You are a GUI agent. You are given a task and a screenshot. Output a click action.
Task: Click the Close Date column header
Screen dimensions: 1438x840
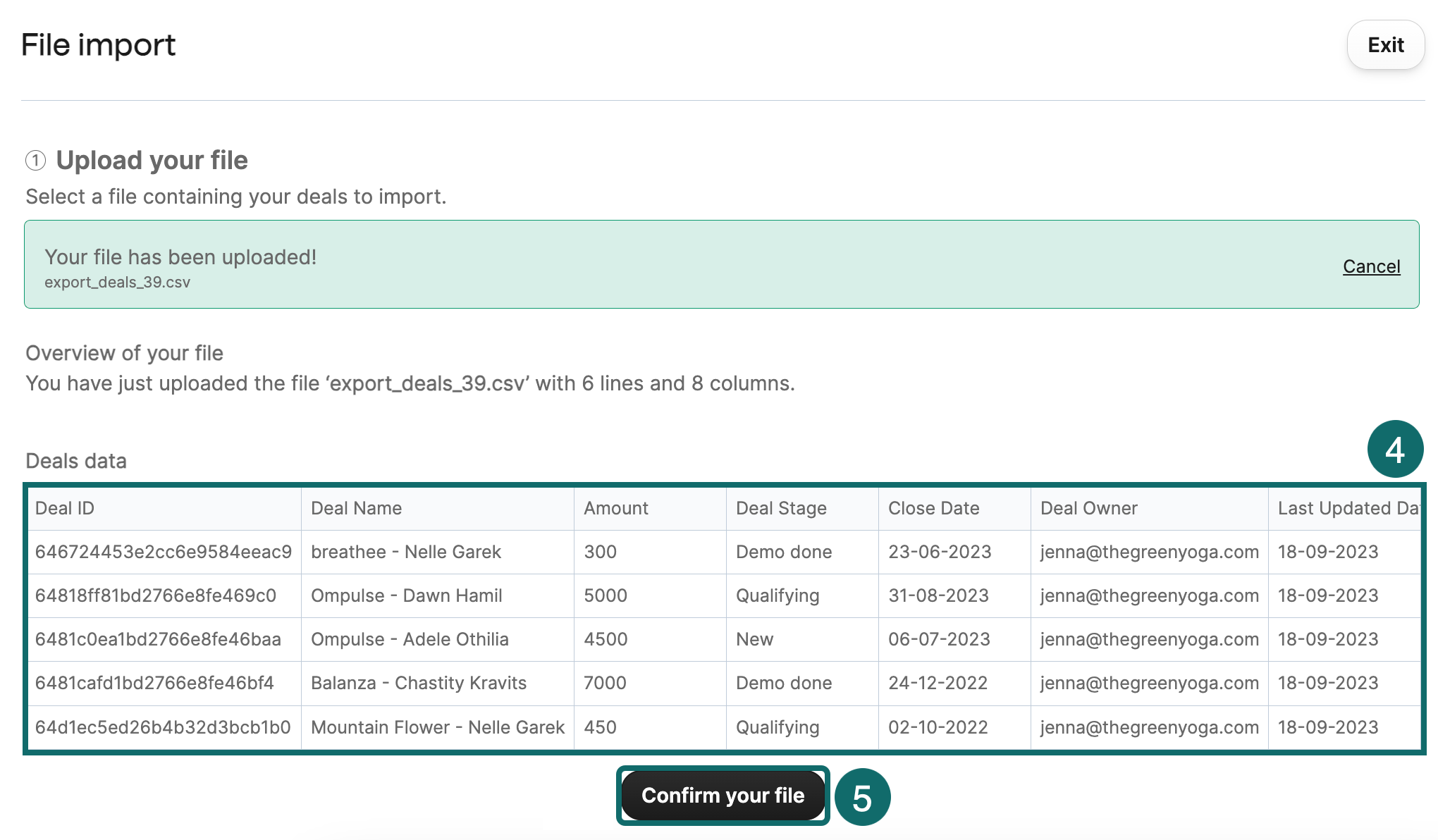(934, 508)
